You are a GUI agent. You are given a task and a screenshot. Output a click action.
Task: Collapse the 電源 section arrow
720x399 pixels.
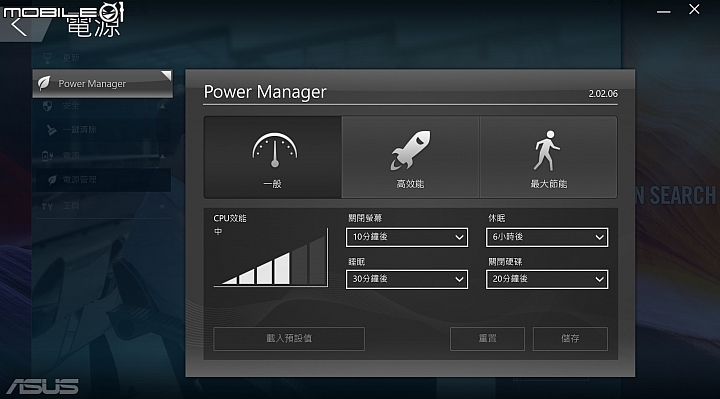(162, 156)
